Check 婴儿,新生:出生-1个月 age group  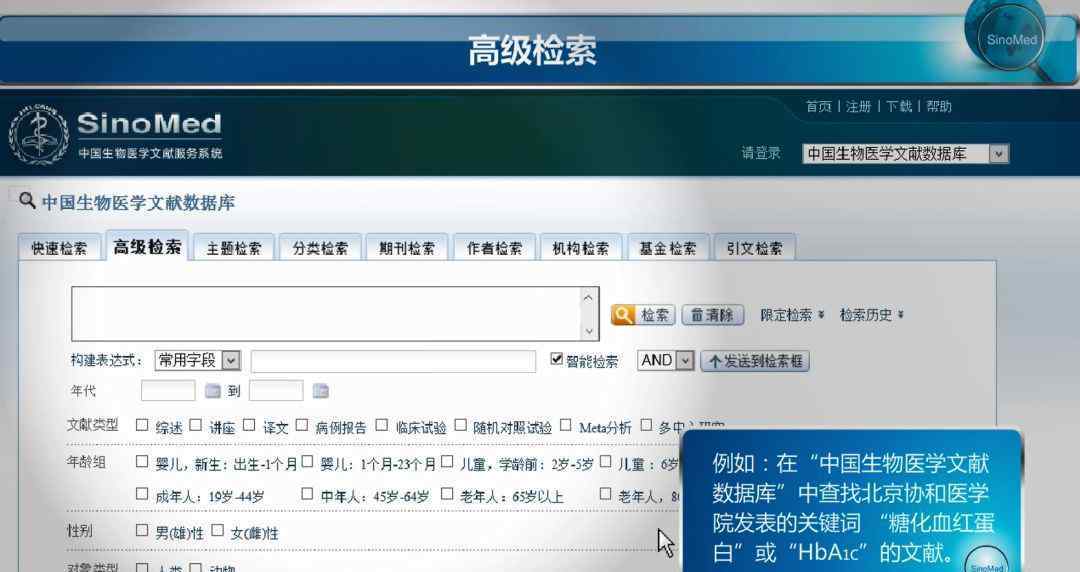(x=142, y=462)
